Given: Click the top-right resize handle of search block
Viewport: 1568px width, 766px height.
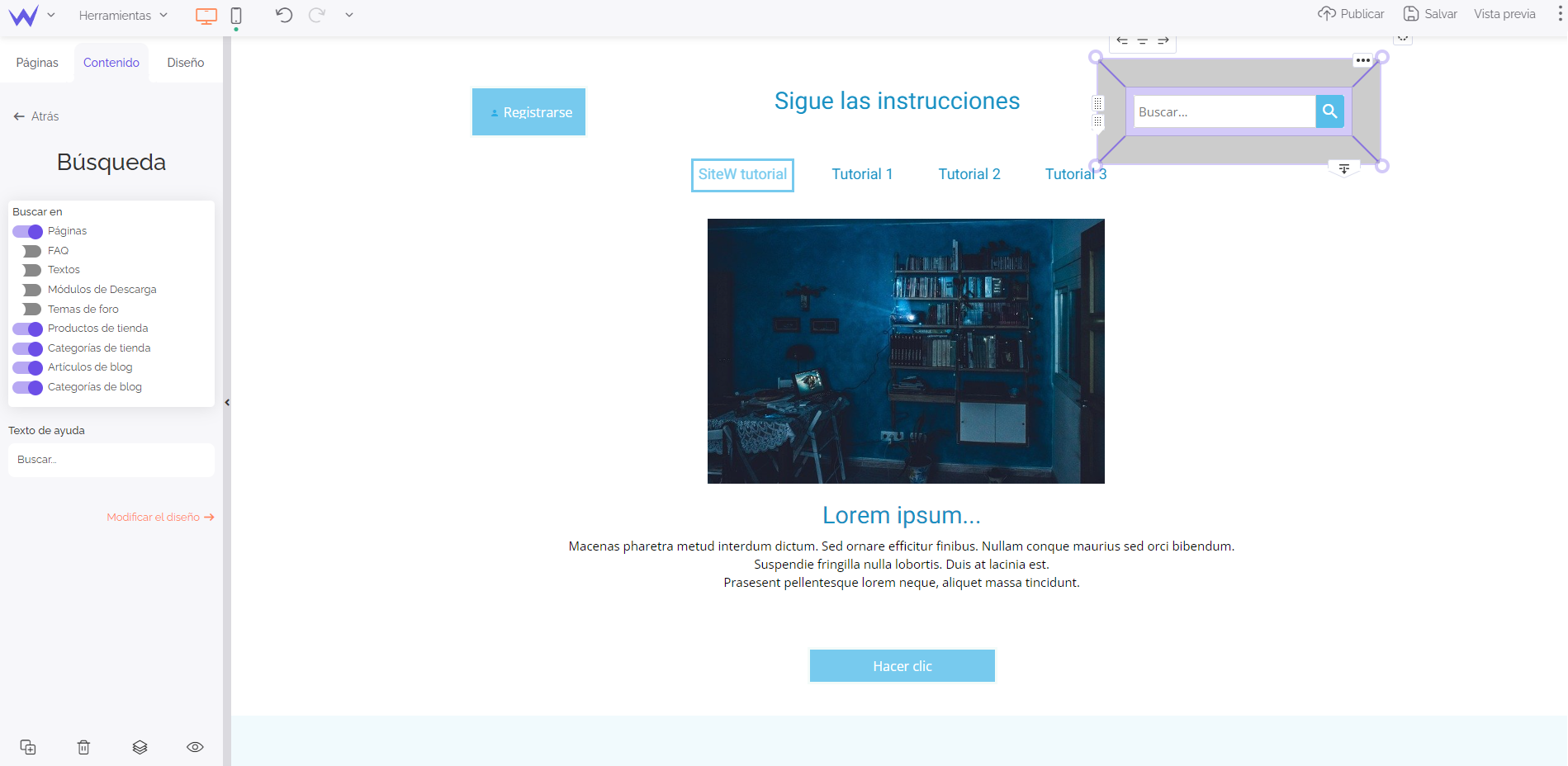Looking at the screenshot, I should [1382, 57].
